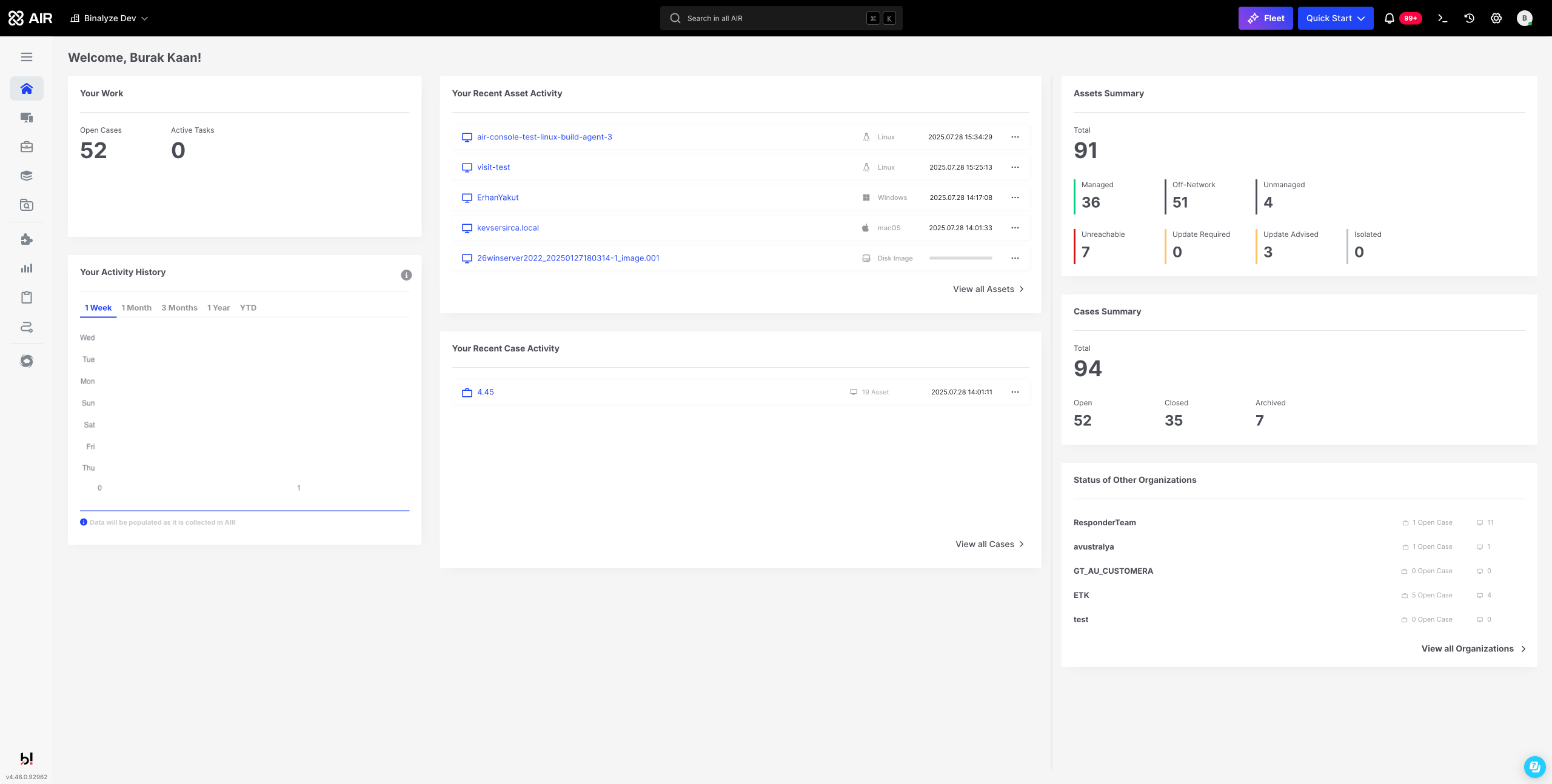
Task: Toggle the hamburger sidebar menu
Action: tap(27, 57)
